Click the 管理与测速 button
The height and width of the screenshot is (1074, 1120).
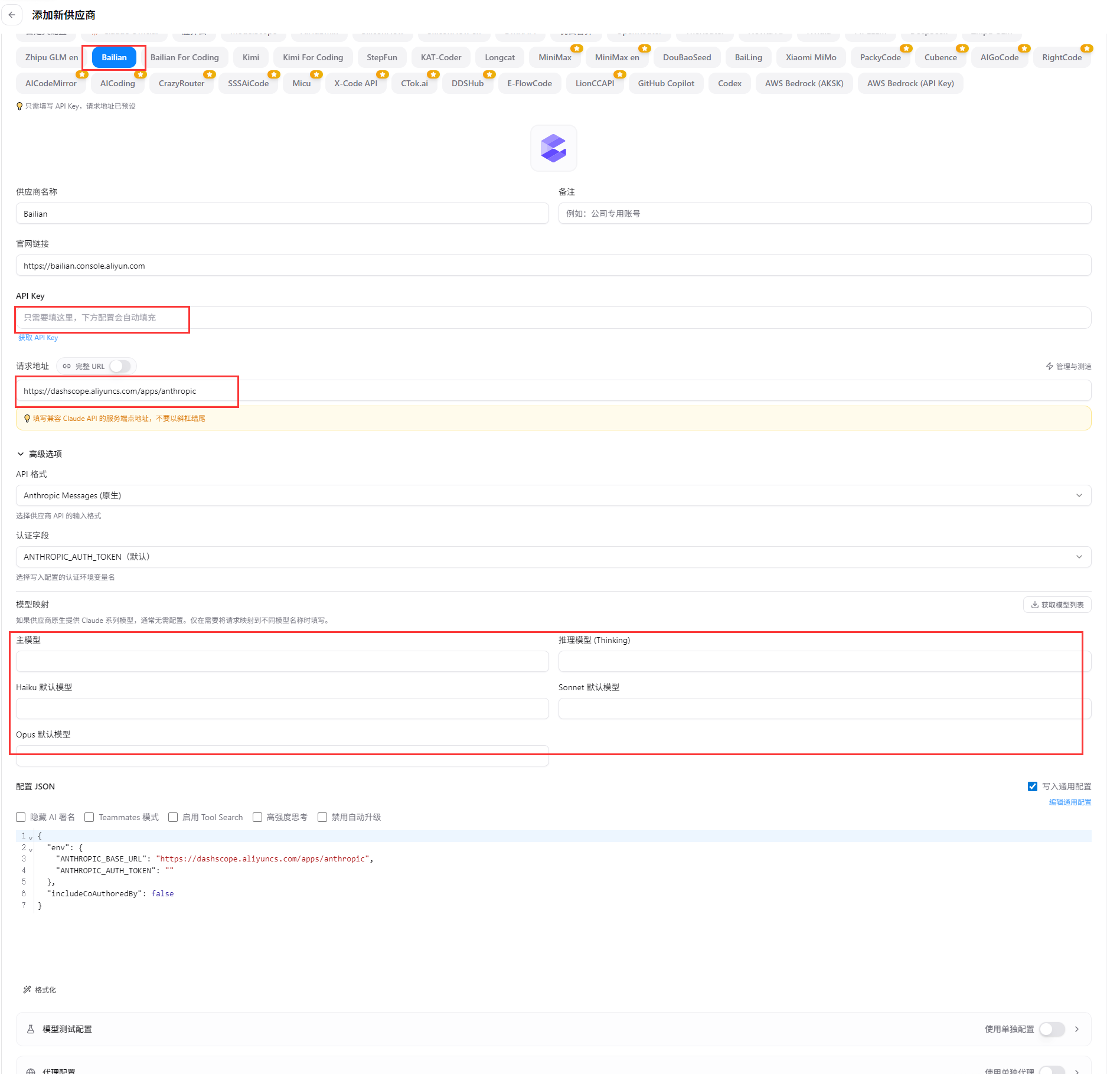pos(1069,366)
